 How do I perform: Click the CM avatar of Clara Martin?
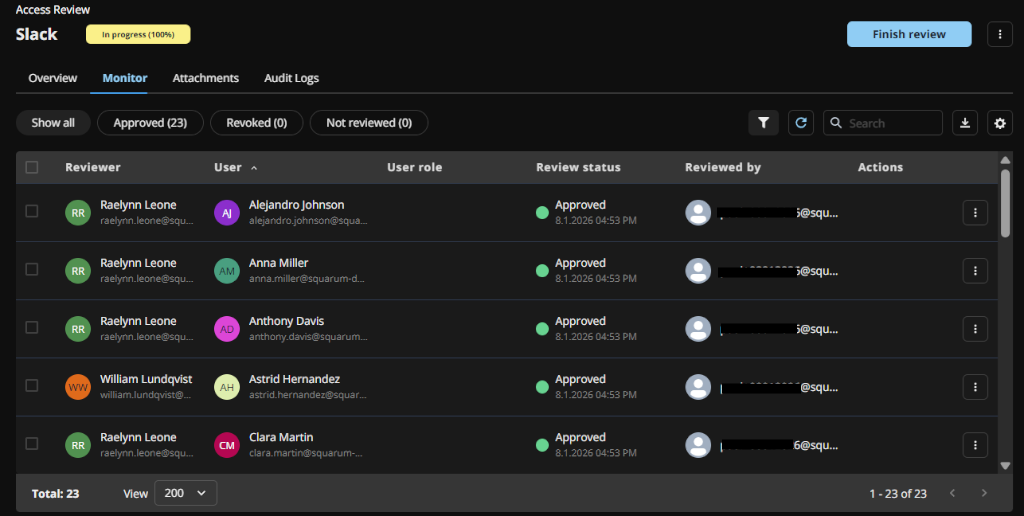[x=227, y=445]
